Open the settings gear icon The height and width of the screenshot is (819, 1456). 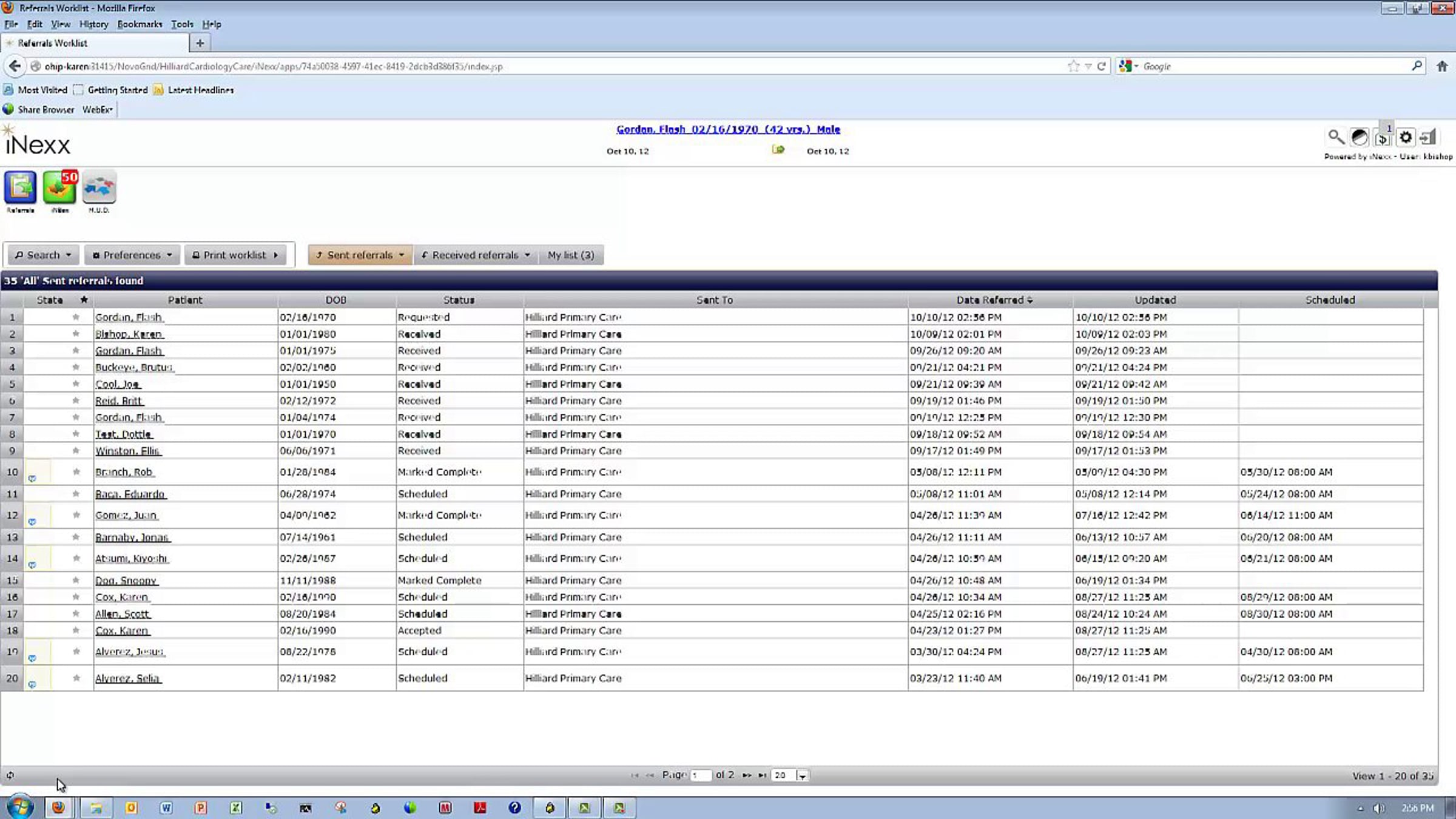point(1406,138)
